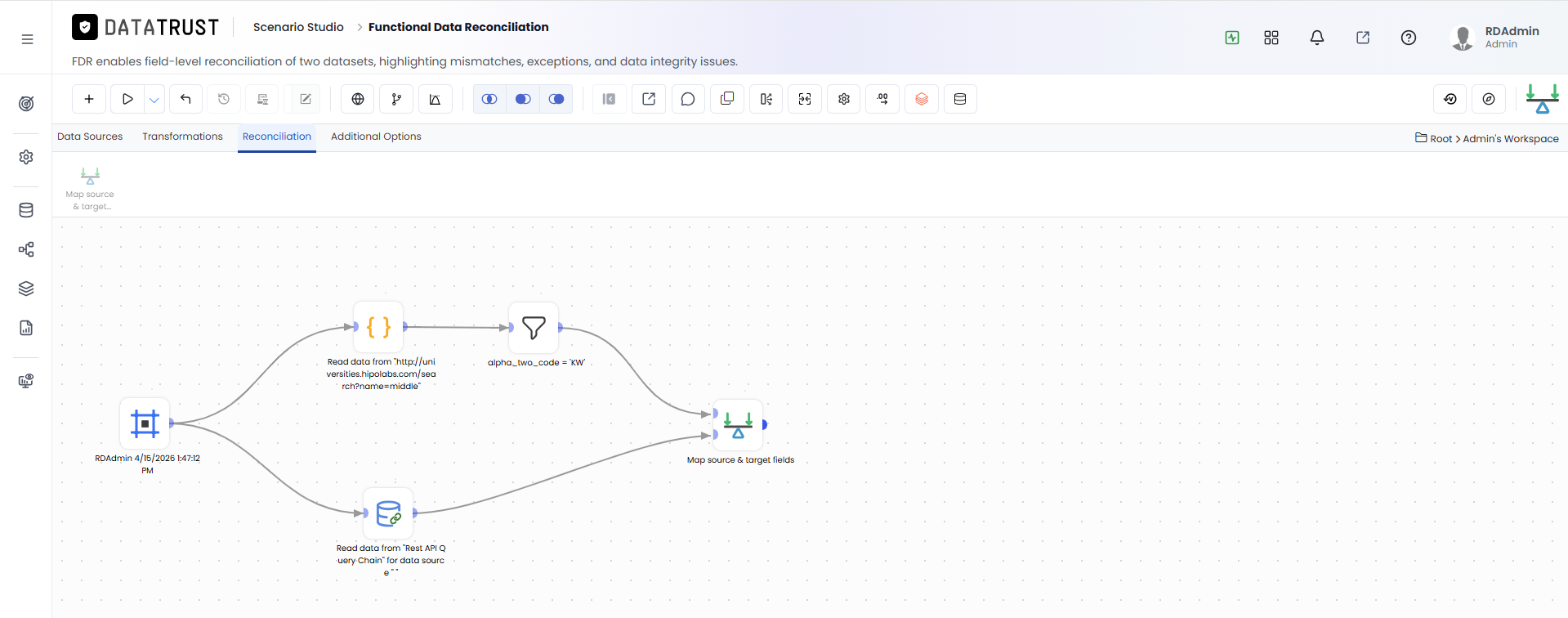Click the undo arrow toolbar button
The width and height of the screenshot is (1568, 618).
pos(185,99)
